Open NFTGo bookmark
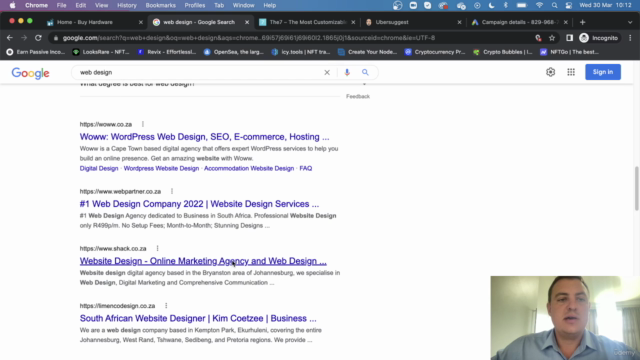 pyautogui.click(x=570, y=52)
